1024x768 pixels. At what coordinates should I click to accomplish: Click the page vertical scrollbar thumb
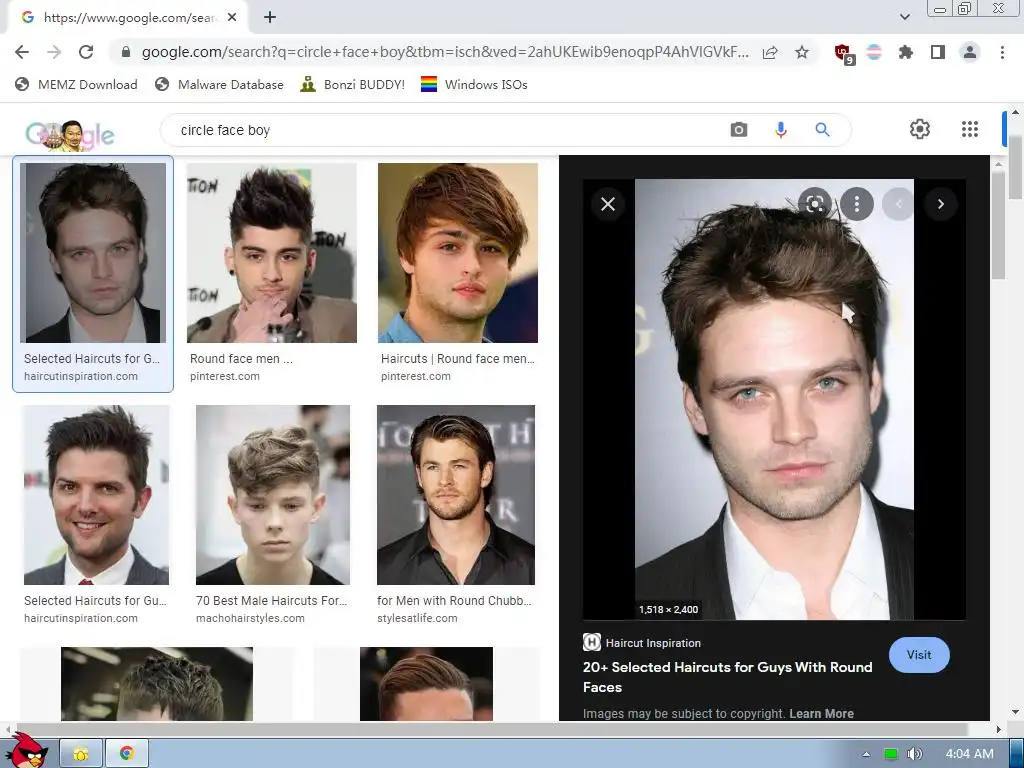pyautogui.click(x=1015, y=168)
